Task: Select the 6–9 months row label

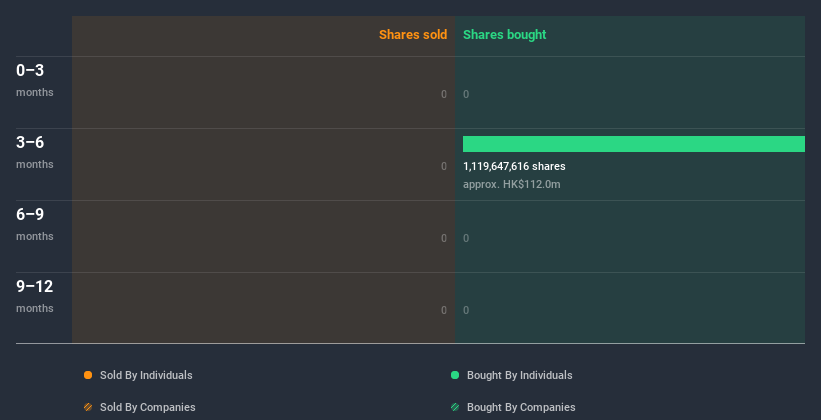Action: (x=35, y=224)
